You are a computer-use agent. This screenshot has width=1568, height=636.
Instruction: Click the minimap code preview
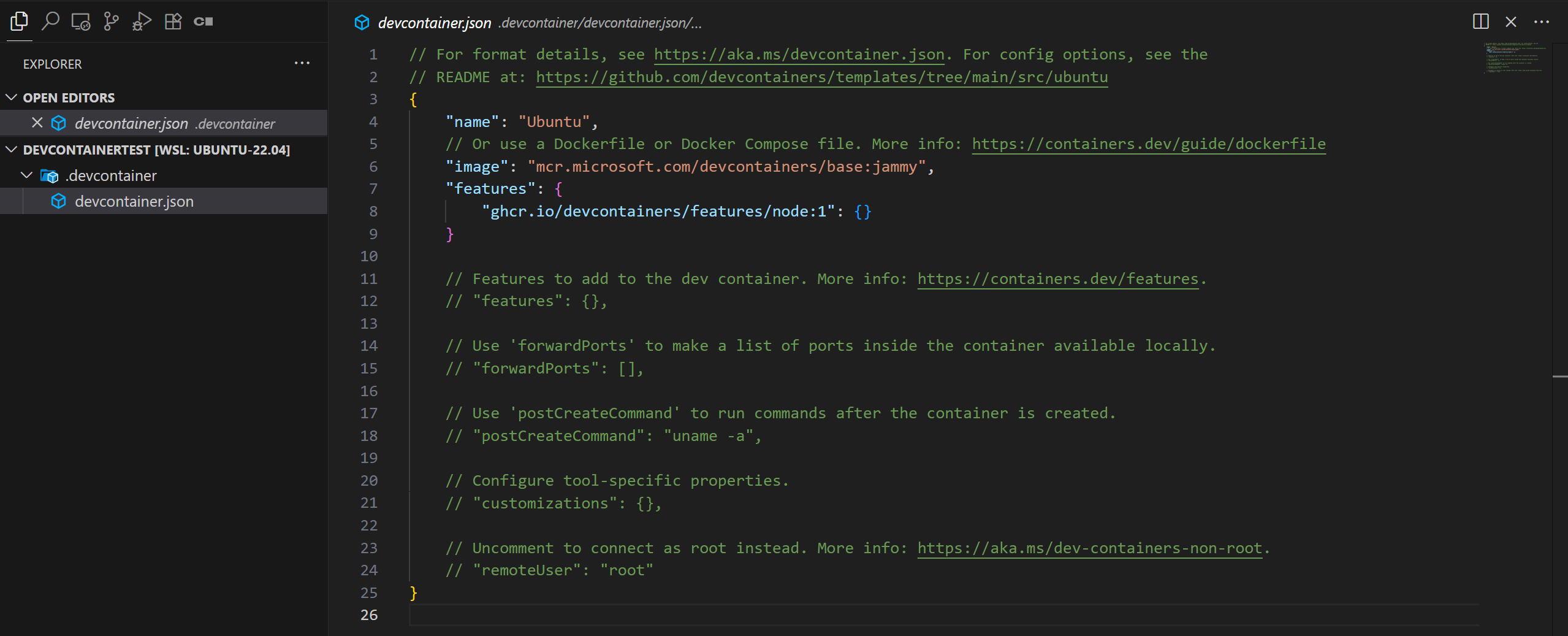pos(1514,58)
